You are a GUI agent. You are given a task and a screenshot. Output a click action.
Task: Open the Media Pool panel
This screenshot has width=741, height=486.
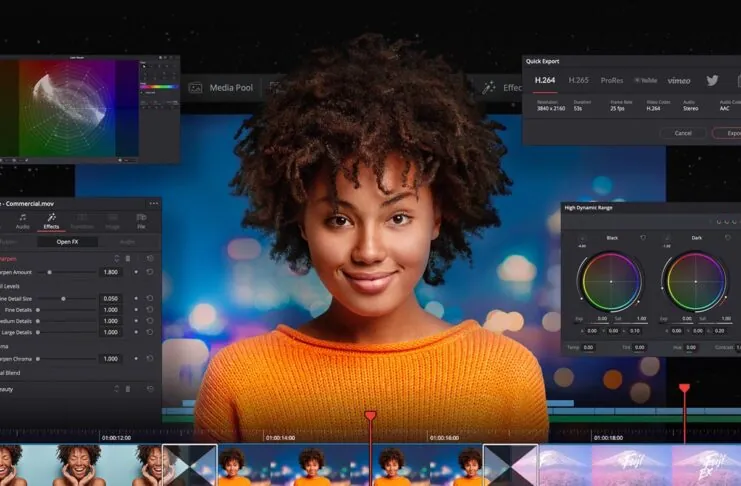click(221, 87)
